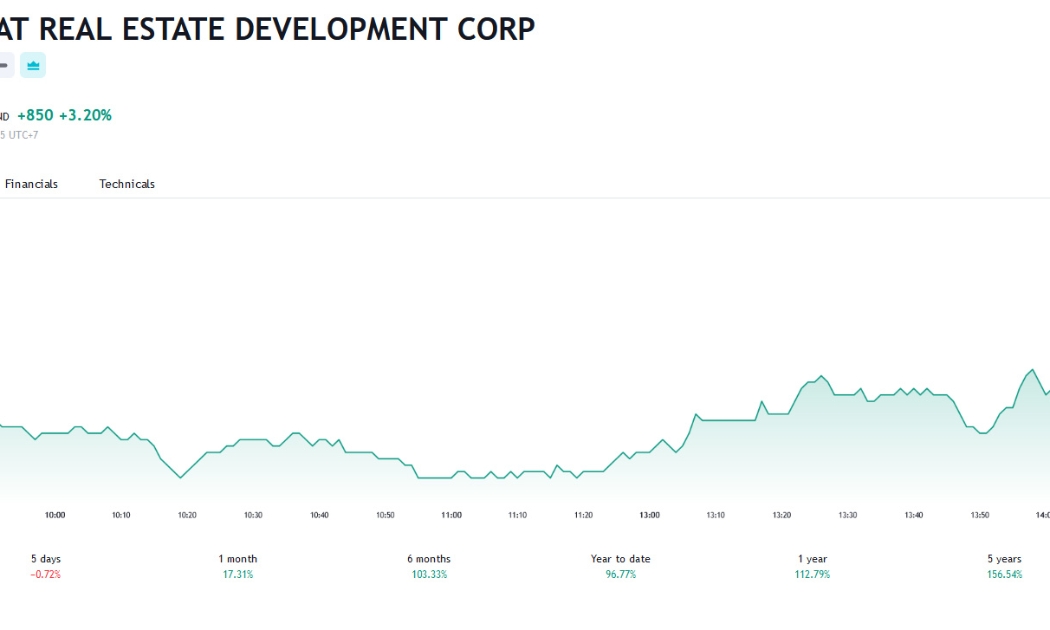Click the 10:20 time axis label
Viewport: 1050px width, 630px height.
pyautogui.click(x=187, y=515)
